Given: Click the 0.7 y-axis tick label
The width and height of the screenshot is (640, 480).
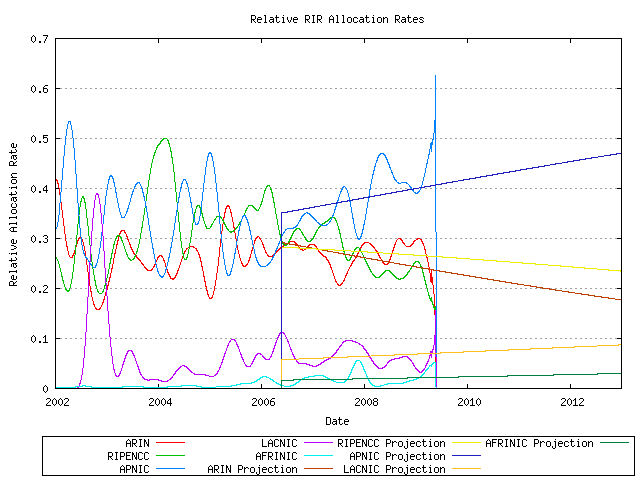Looking at the screenshot, I should (x=39, y=39).
